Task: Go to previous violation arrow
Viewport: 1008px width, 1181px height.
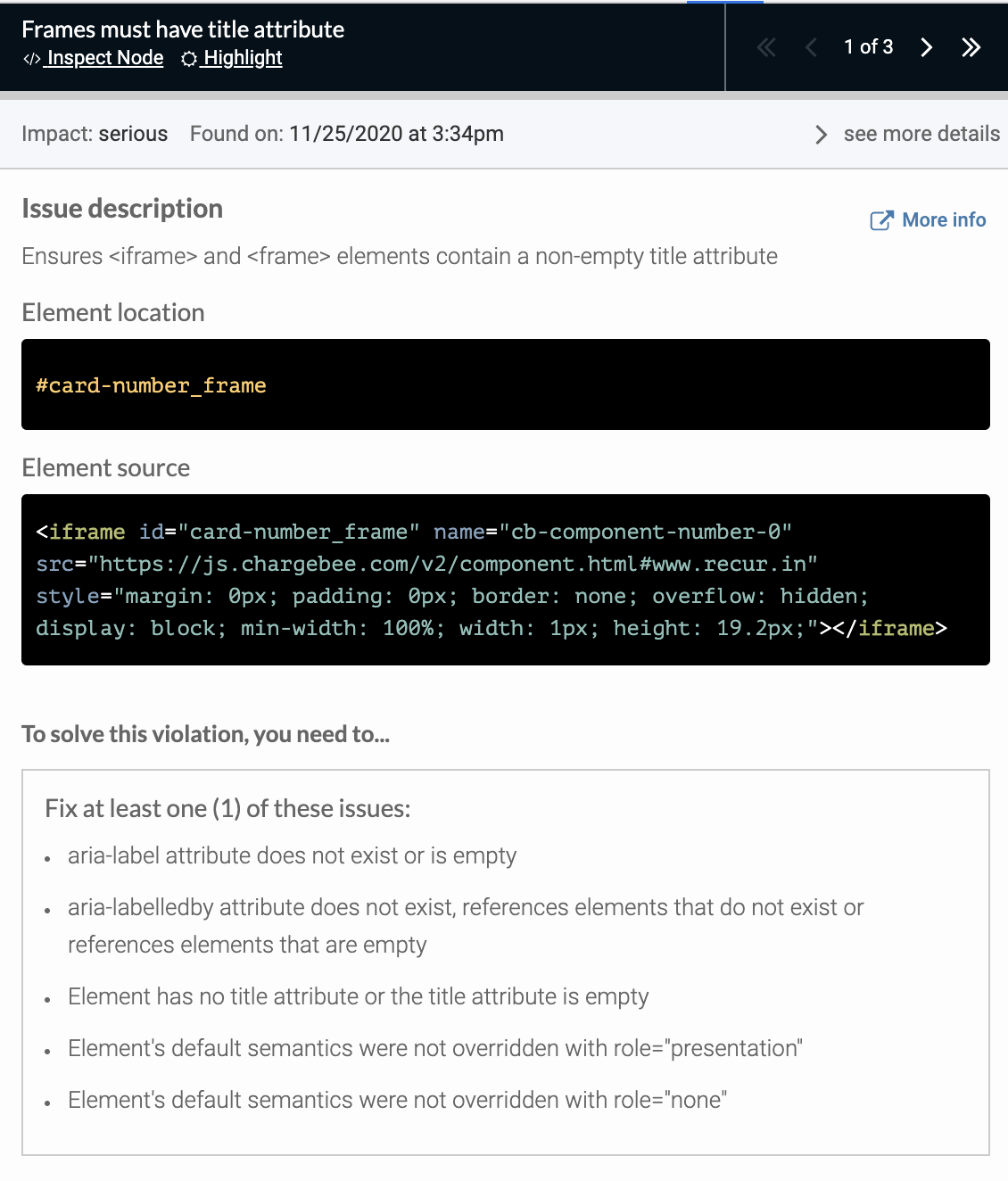Action: [810, 47]
